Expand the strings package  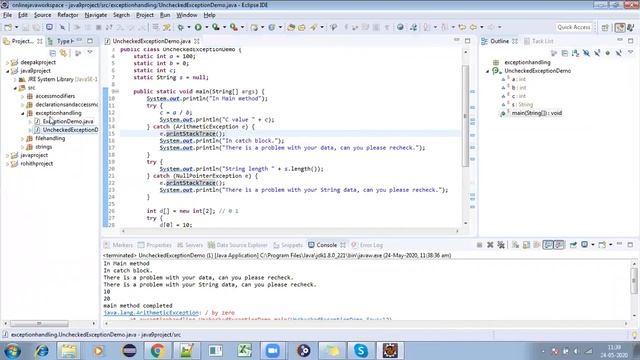[x=22, y=147]
